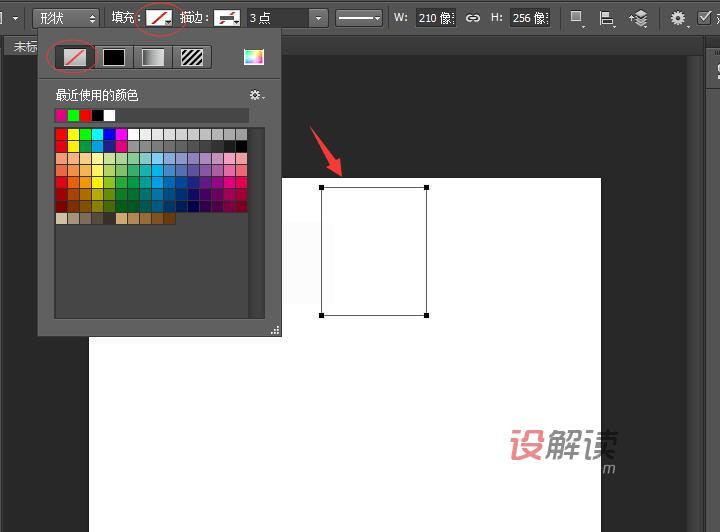Click the W width input field
720x532 pixels.
pyautogui.click(x=436, y=18)
